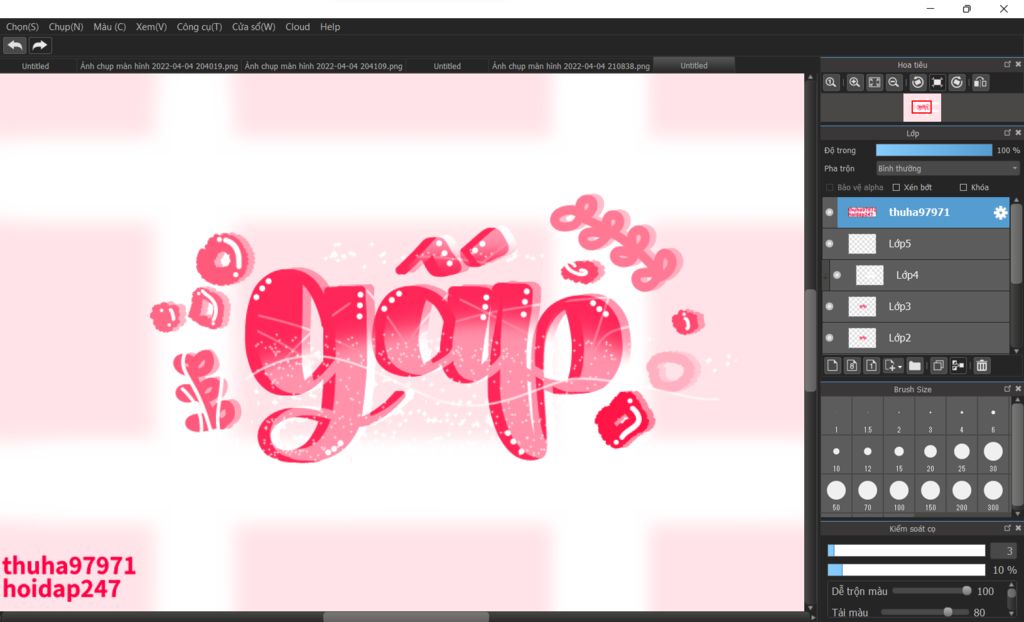Image resolution: width=1024 pixels, height=622 pixels.
Task: Open the Màu (C) menu
Action: [x=110, y=27]
